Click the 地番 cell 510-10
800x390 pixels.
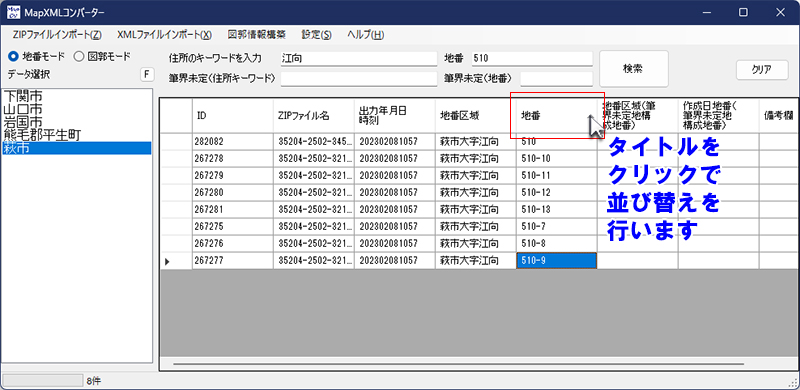(557, 159)
